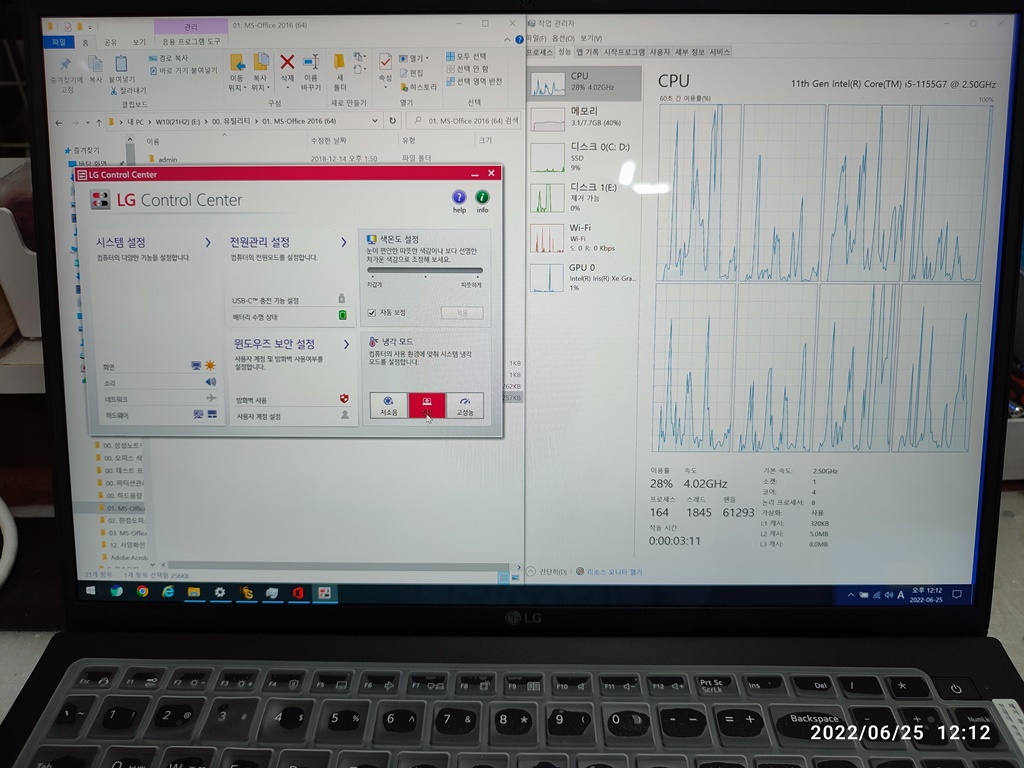Click the disabled 적용 button

[462, 313]
